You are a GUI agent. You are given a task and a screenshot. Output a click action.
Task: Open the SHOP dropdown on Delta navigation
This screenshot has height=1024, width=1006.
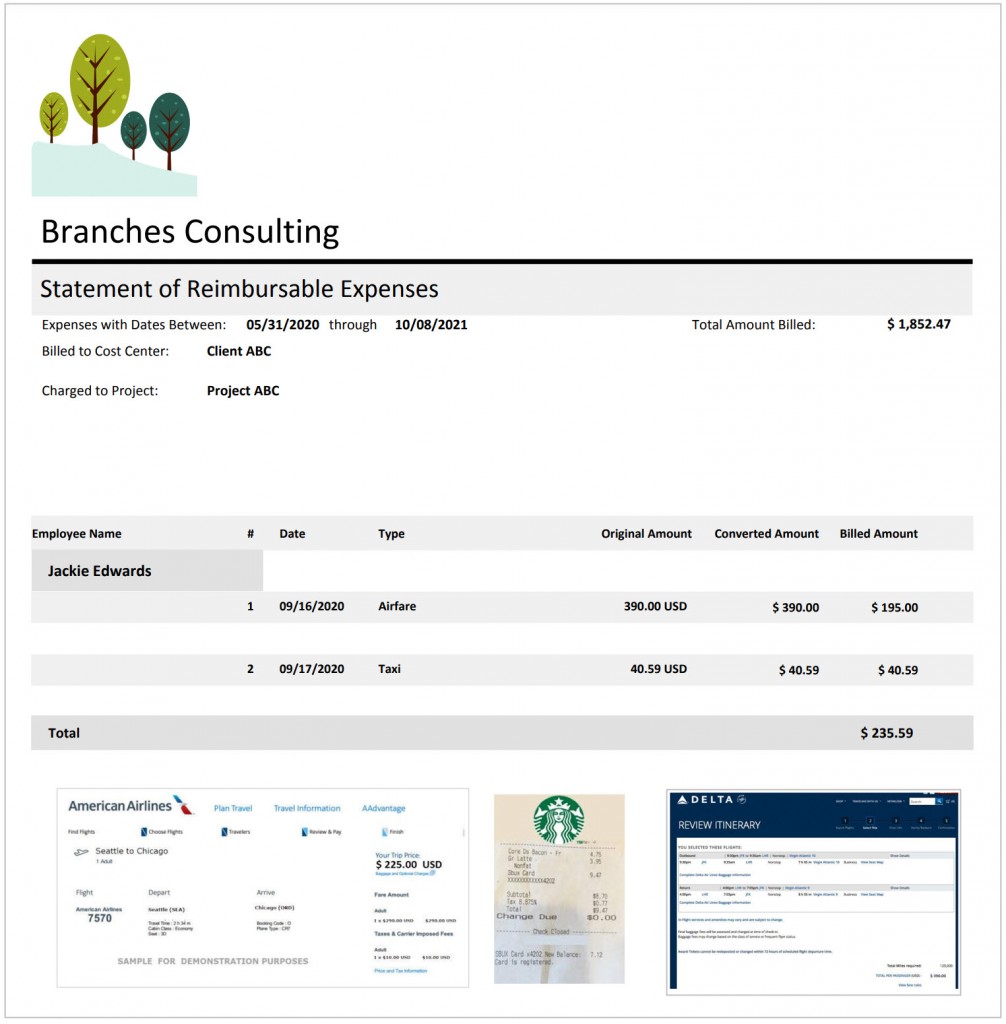tap(840, 800)
